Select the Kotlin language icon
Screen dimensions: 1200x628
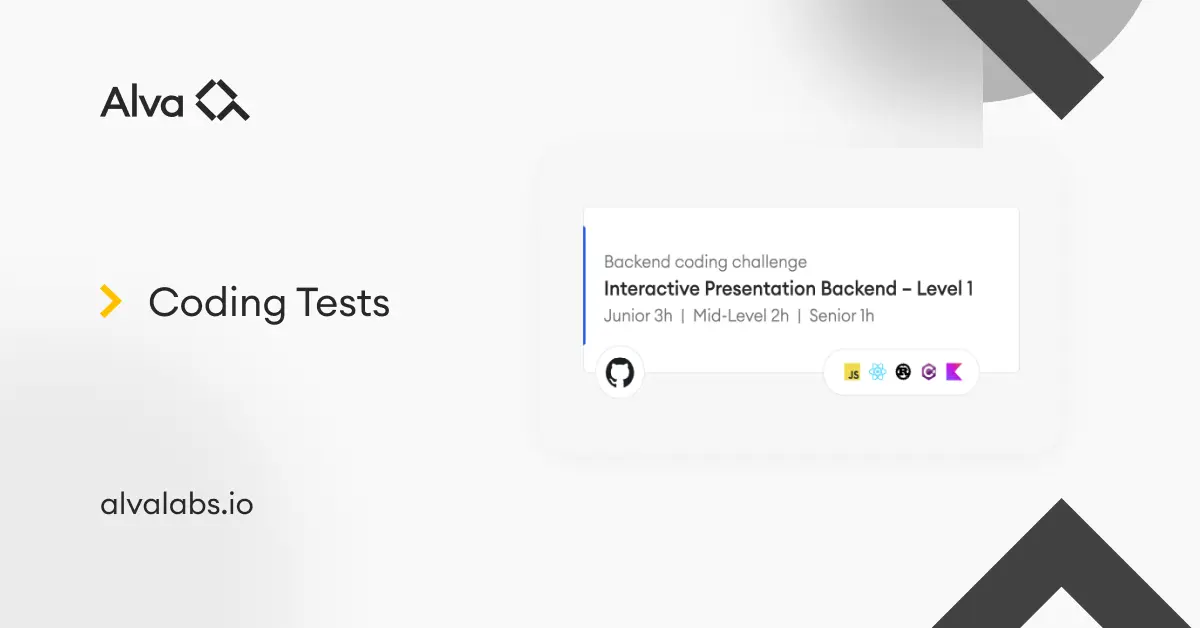click(954, 372)
